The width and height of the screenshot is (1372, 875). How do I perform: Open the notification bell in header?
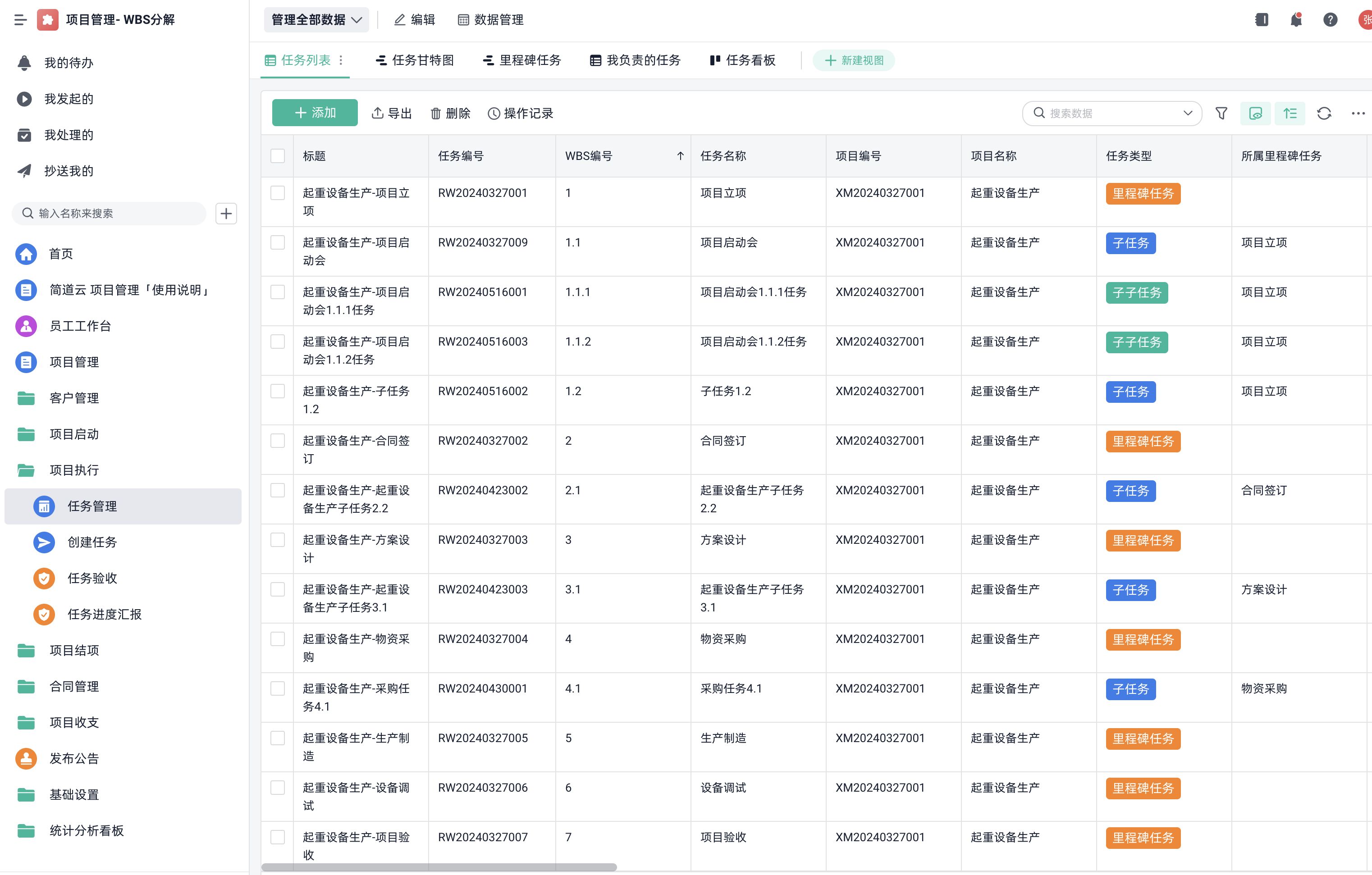click(1296, 20)
